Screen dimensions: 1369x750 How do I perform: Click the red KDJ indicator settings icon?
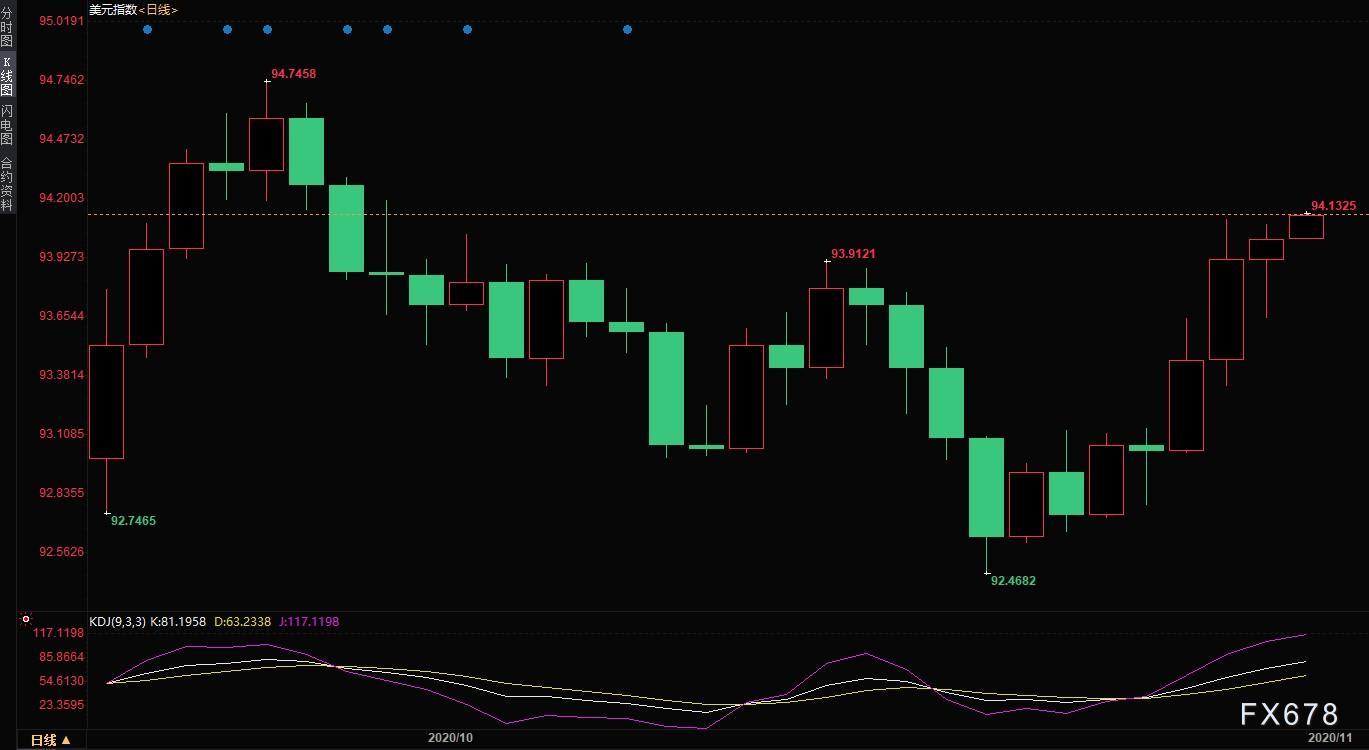pos(26,620)
